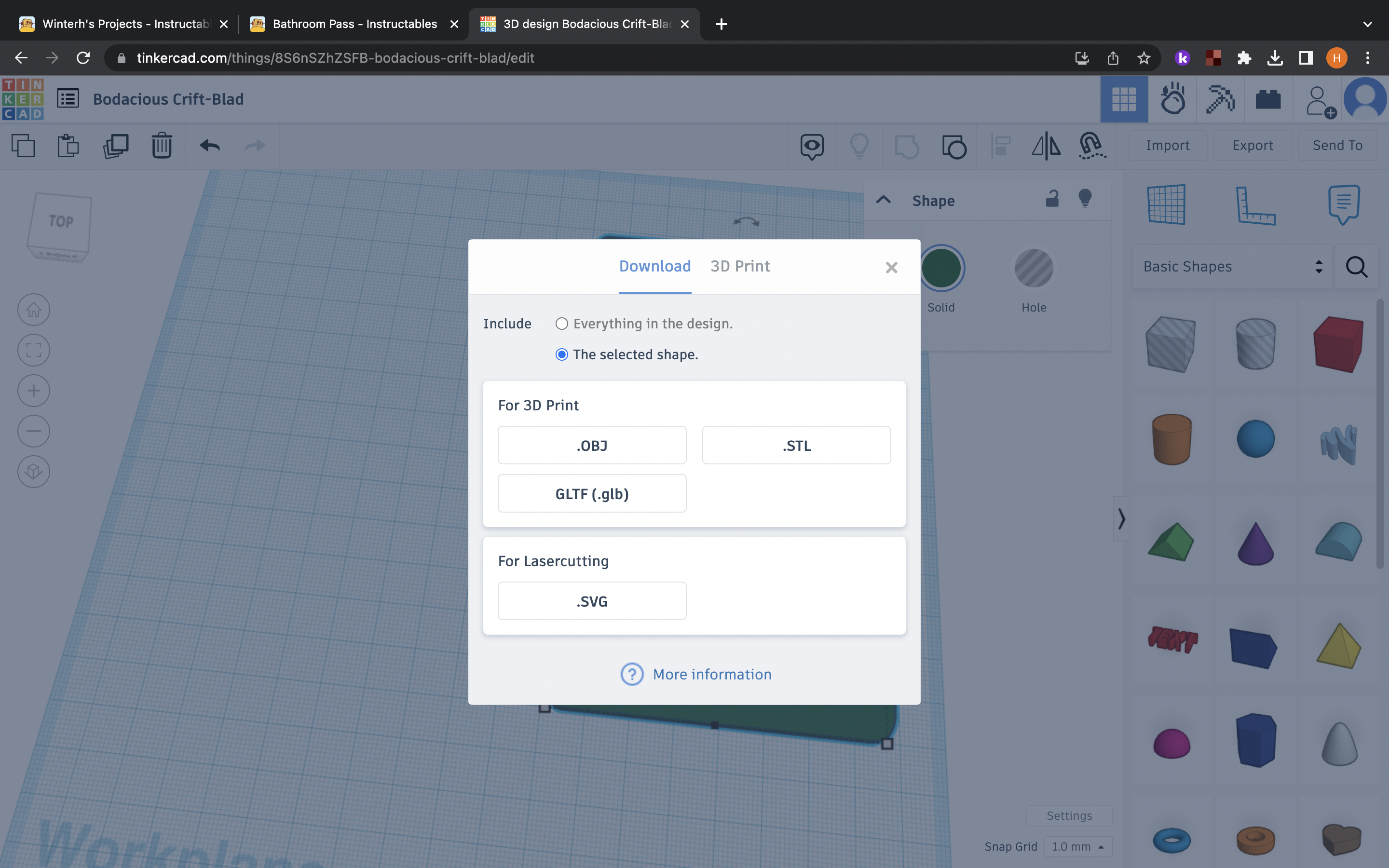Click the Show all eye icon
Viewport: 1389px width, 868px height.
coord(812,147)
